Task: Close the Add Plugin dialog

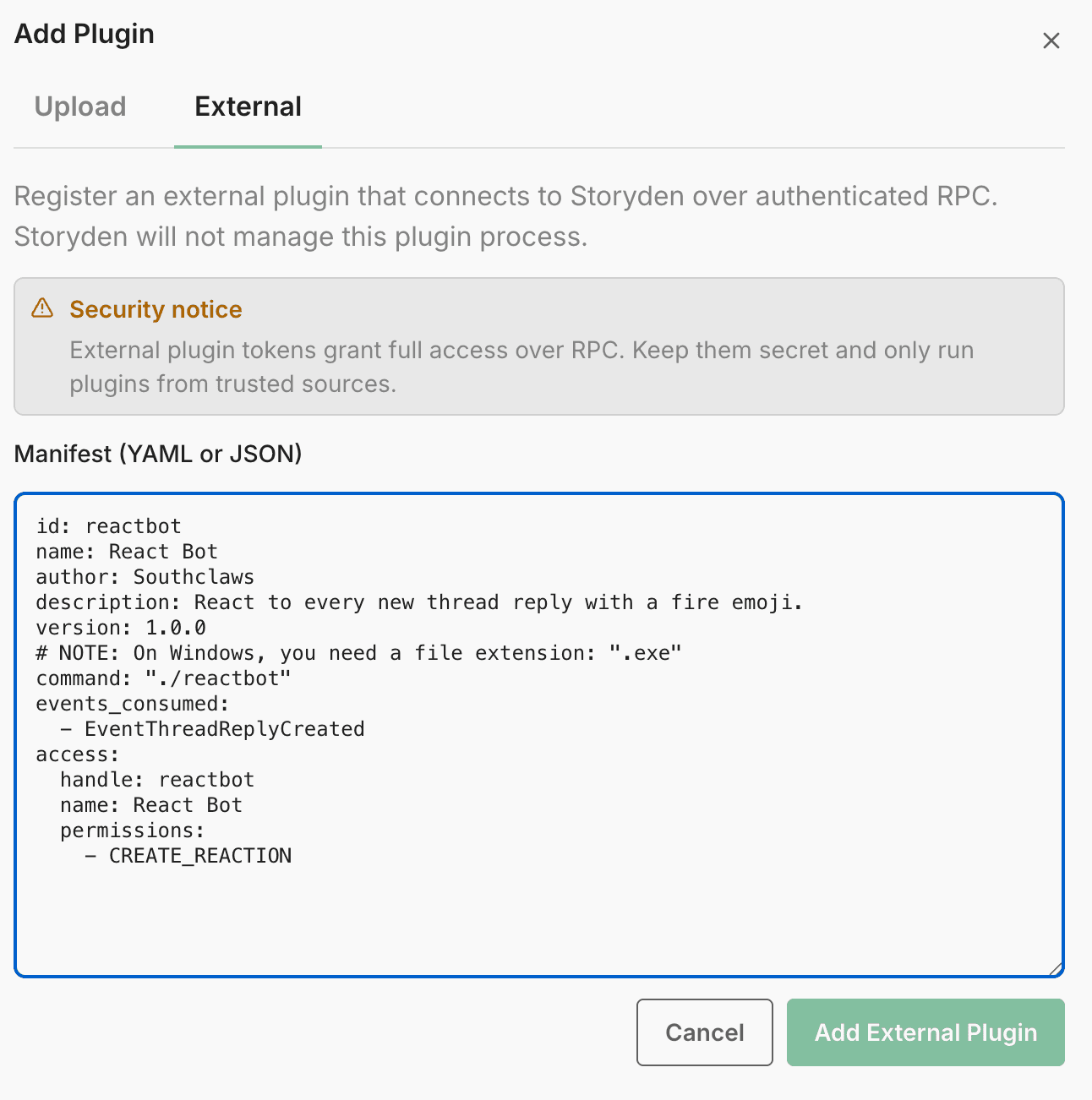Action: click(x=1051, y=41)
